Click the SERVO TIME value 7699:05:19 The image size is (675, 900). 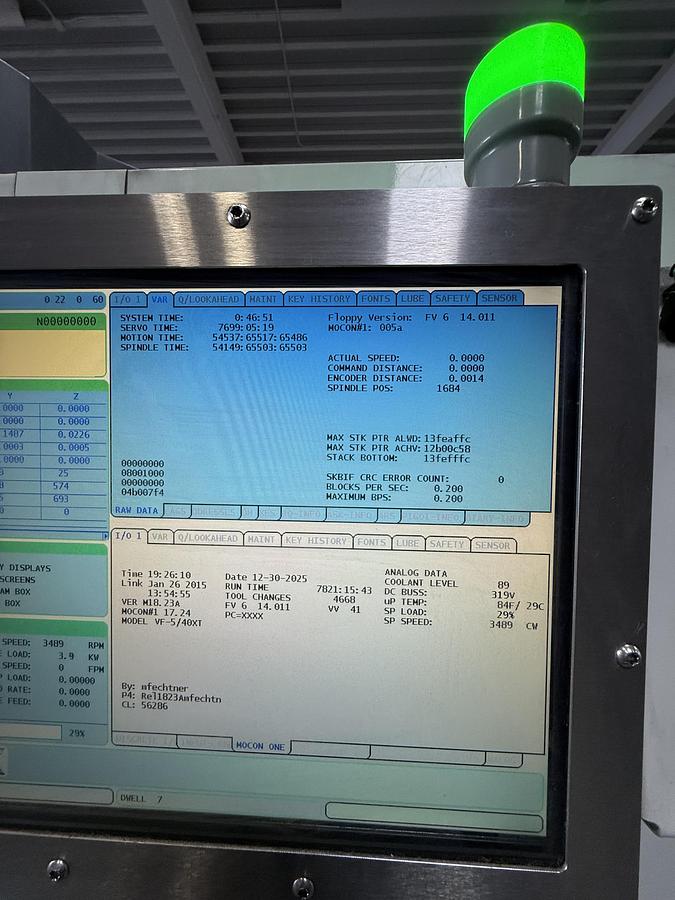tap(246, 327)
